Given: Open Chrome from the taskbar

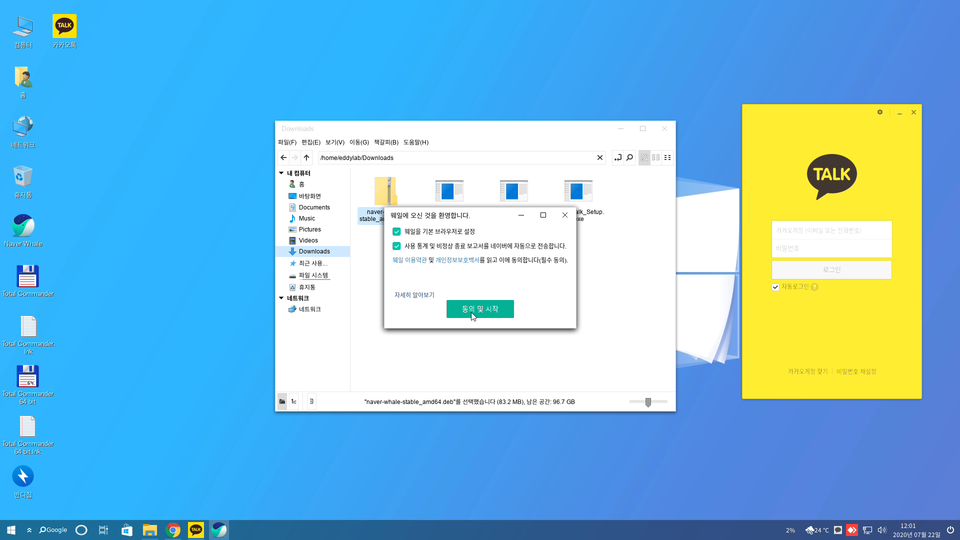Looking at the screenshot, I should (173, 530).
